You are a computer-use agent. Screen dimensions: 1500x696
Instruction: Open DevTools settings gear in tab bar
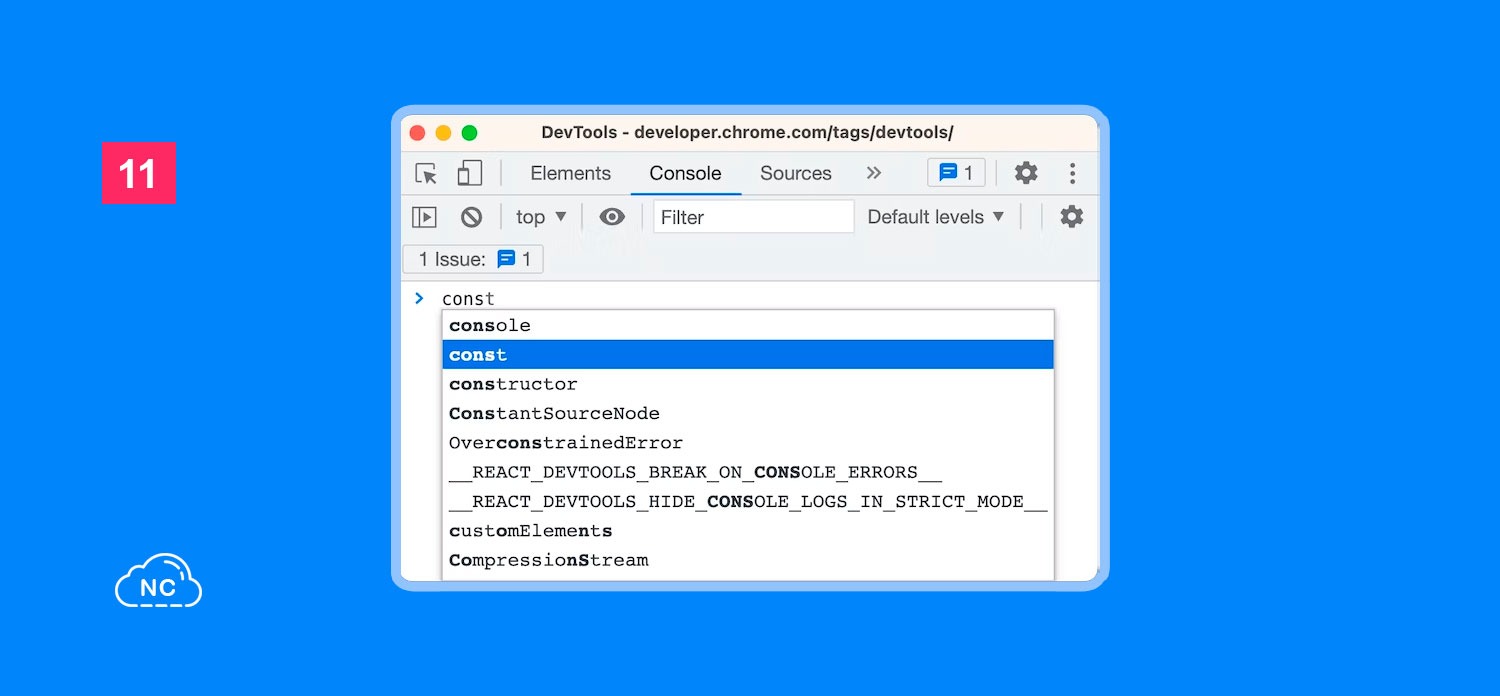(1026, 173)
